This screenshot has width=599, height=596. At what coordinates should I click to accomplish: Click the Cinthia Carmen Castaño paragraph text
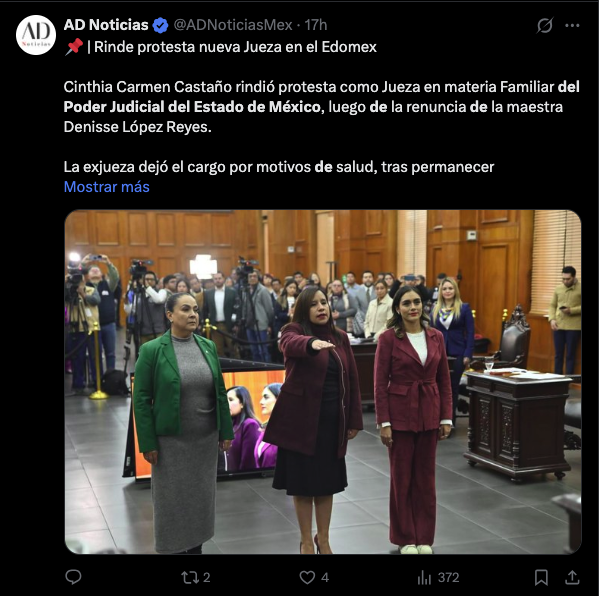pyautogui.click(x=321, y=107)
